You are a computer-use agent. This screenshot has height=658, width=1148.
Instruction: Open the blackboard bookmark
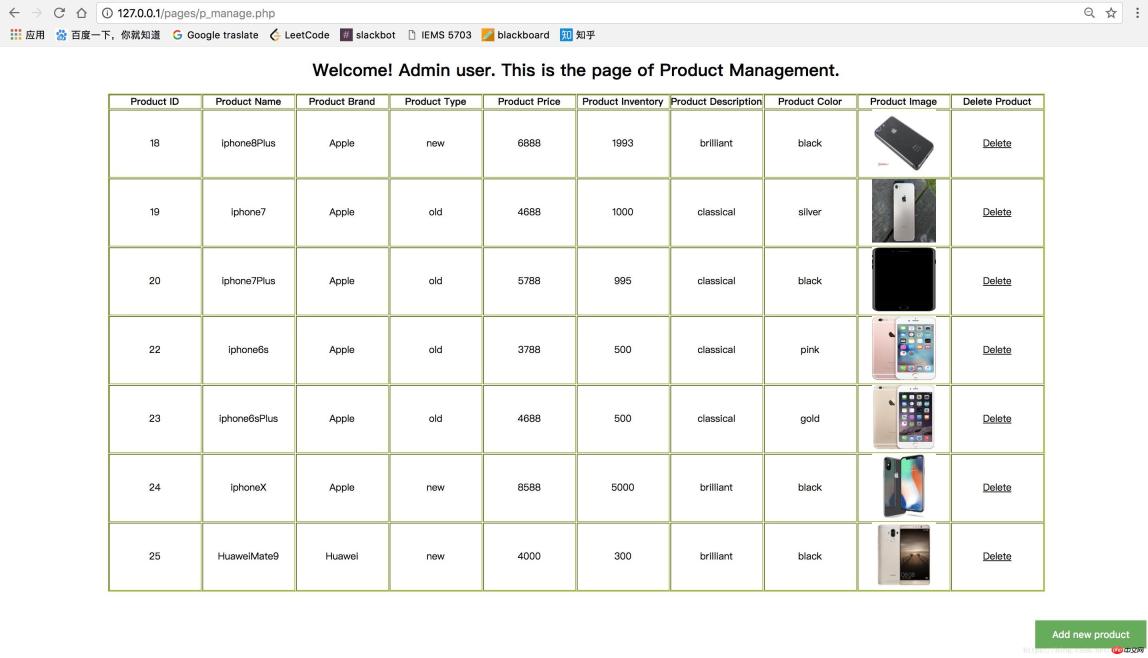(515, 35)
